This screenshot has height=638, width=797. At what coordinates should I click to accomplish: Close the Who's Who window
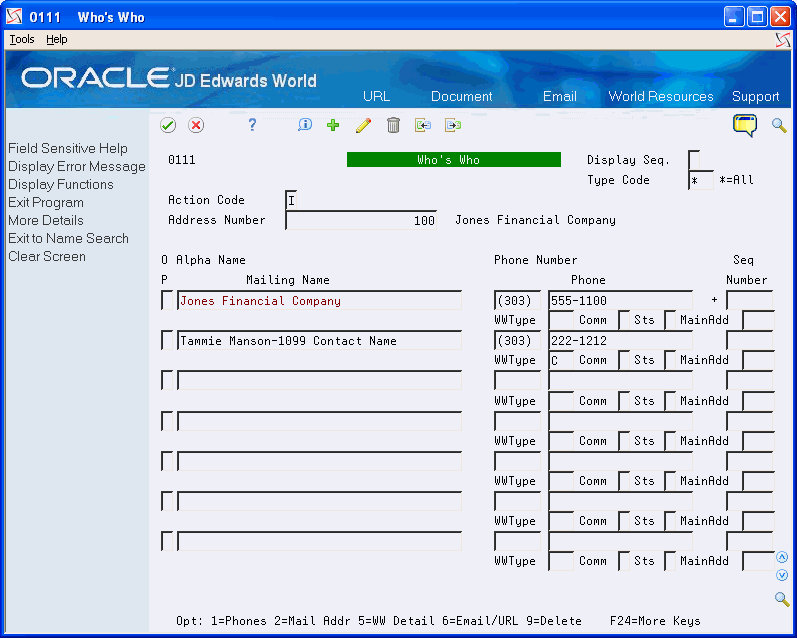pyautogui.click(x=780, y=17)
